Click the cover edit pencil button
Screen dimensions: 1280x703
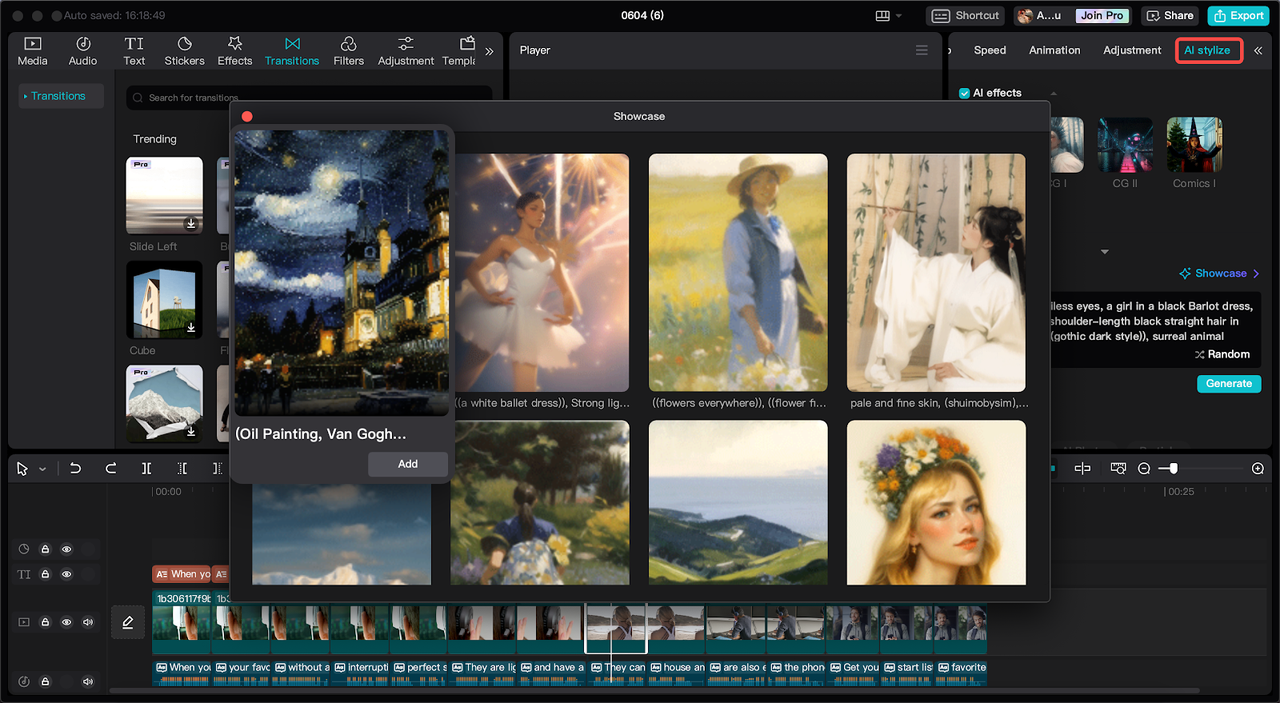(x=128, y=622)
